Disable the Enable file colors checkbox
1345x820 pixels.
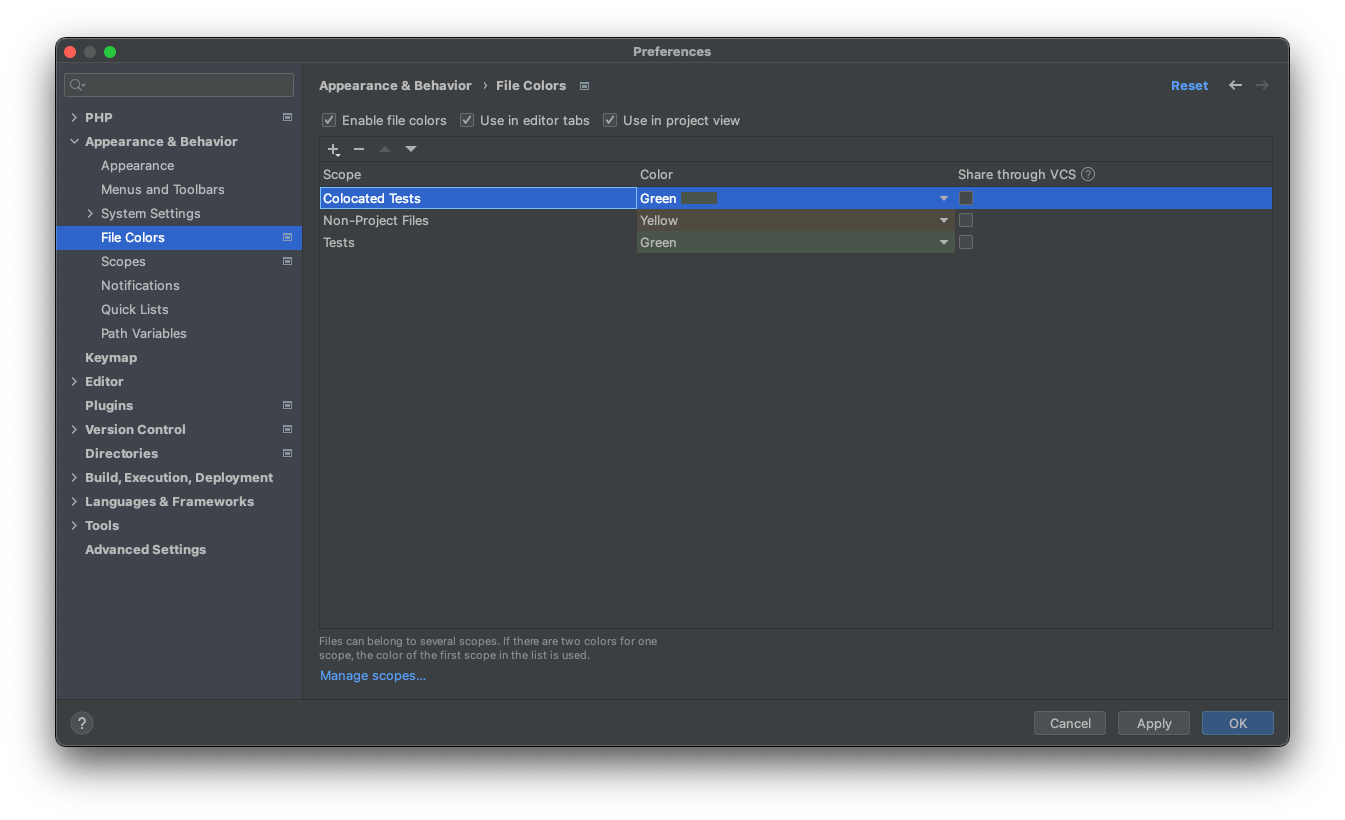pos(328,119)
